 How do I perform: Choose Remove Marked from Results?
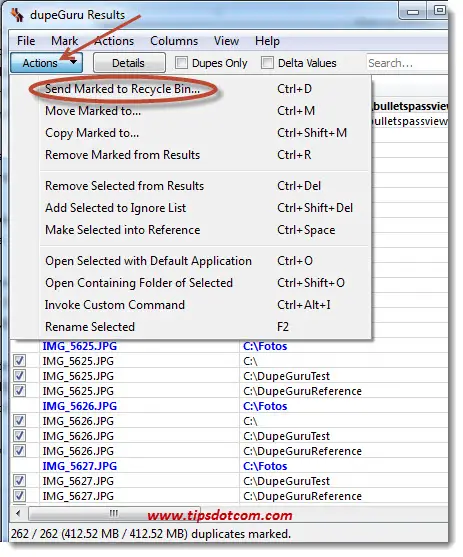[191, 155]
